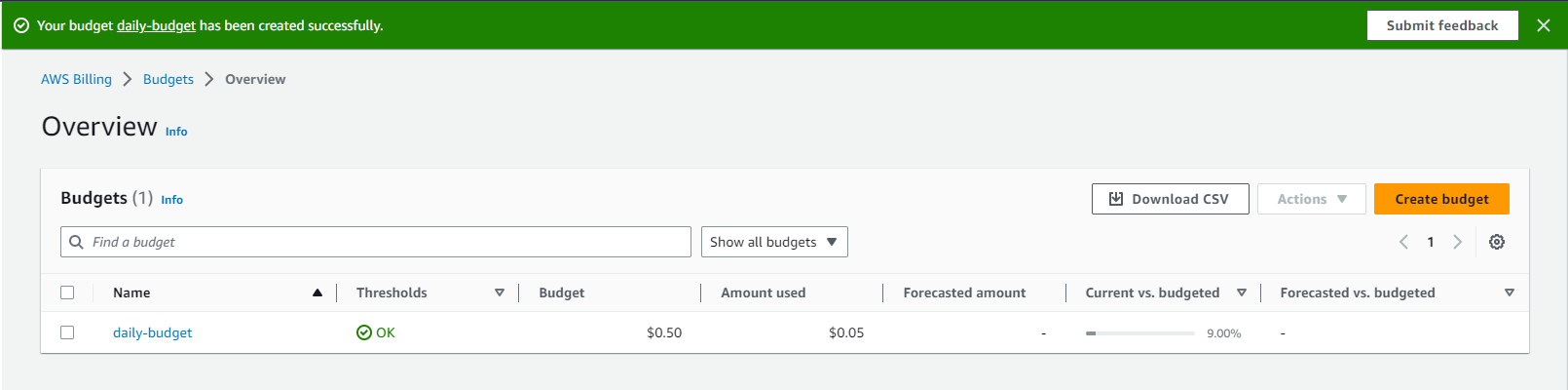Image resolution: width=1568 pixels, height=390 pixels.
Task: Open the Show all budgets dropdown
Action: [x=774, y=242]
